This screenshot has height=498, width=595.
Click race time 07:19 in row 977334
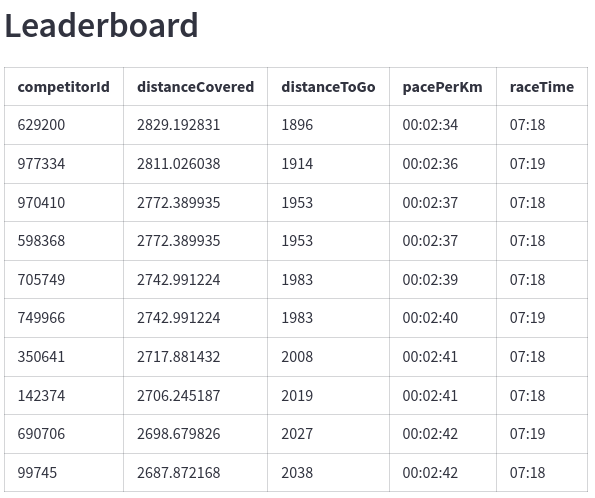527,164
